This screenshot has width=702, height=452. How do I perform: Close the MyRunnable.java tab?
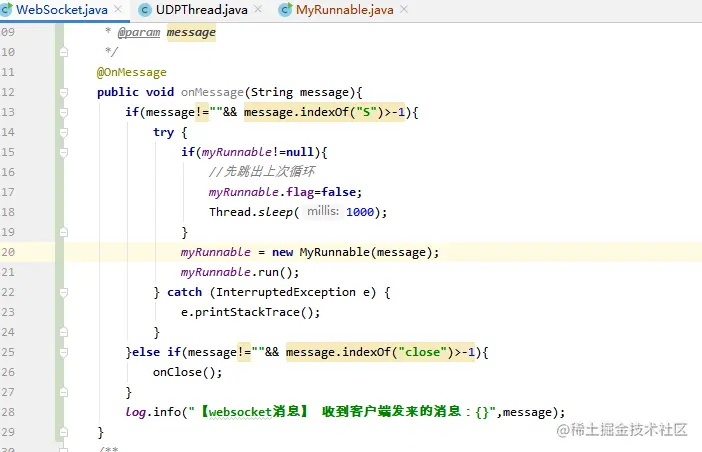[404, 9]
